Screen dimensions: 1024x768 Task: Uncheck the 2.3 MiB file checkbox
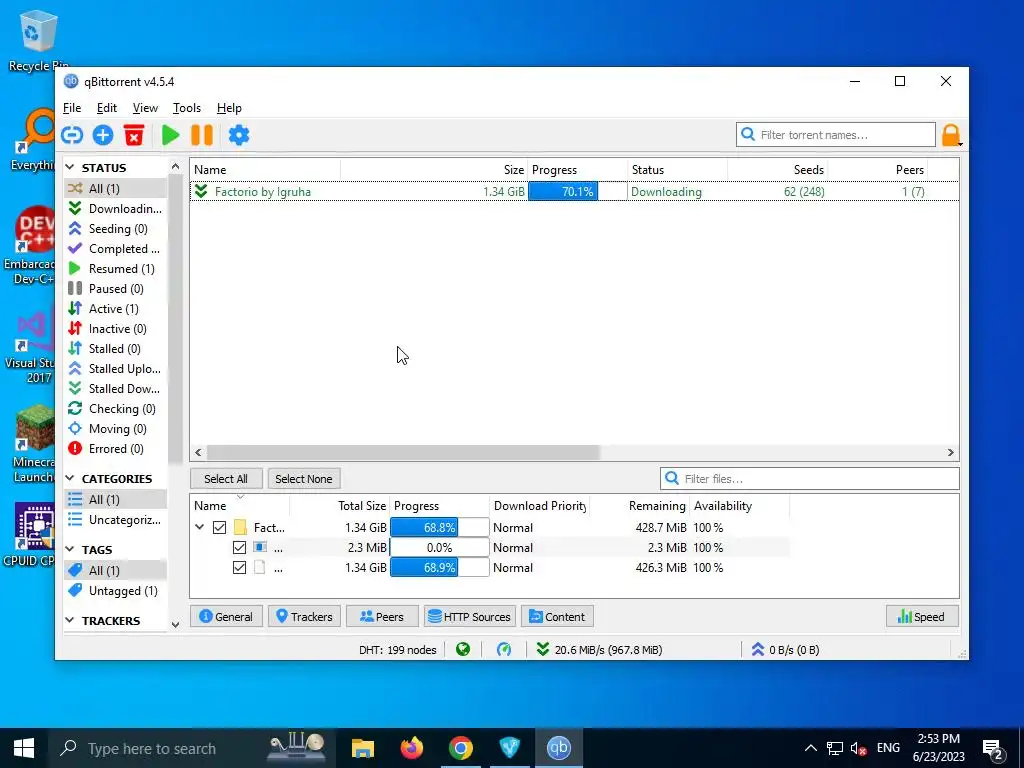tap(240, 548)
